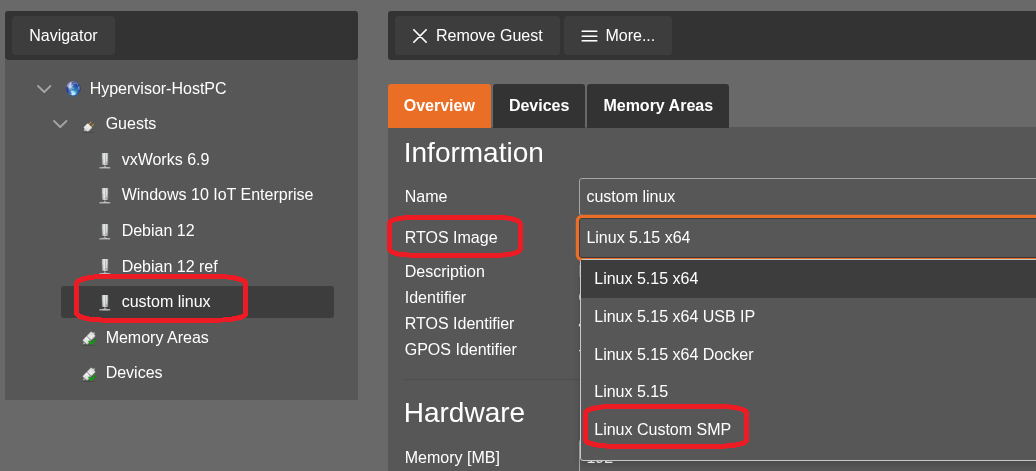Switch to the Memory Areas tab
This screenshot has height=471, width=1036.
[x=658, y=106]
